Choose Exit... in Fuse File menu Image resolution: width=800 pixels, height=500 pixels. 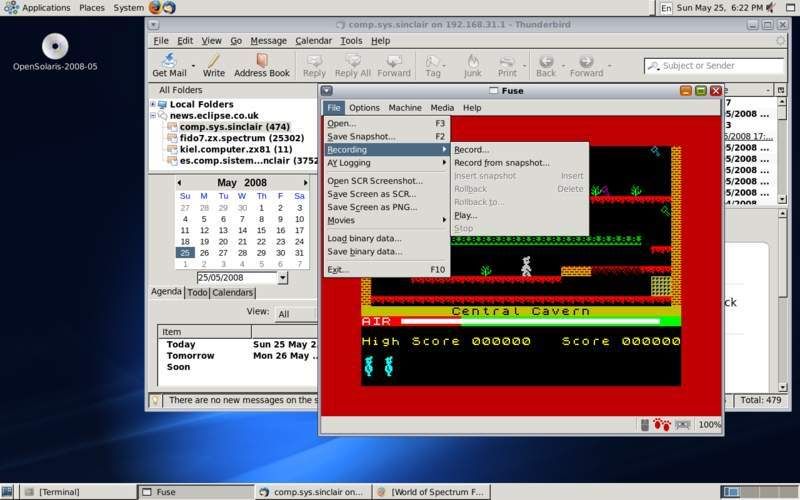point(386,270)
